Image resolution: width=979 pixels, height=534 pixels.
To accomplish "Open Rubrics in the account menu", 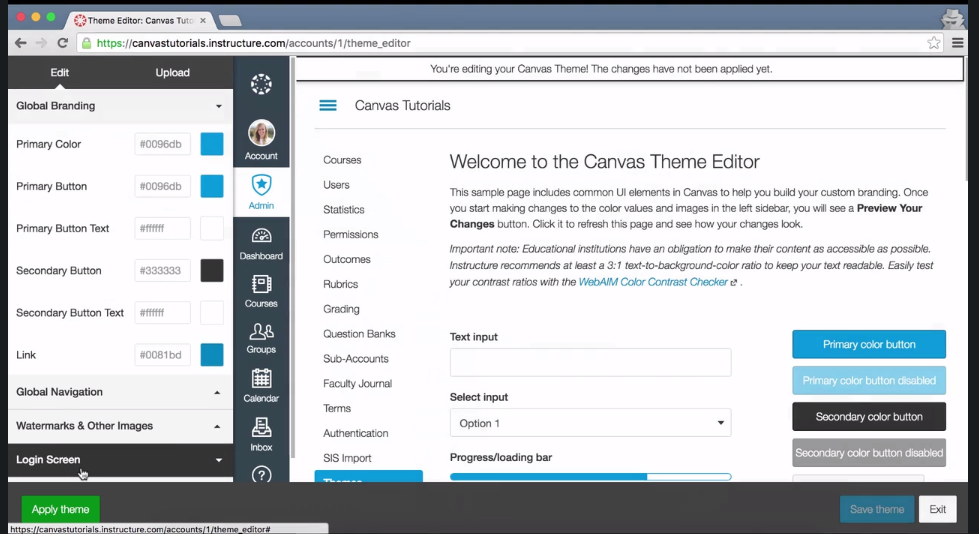I will pos(340,284).
